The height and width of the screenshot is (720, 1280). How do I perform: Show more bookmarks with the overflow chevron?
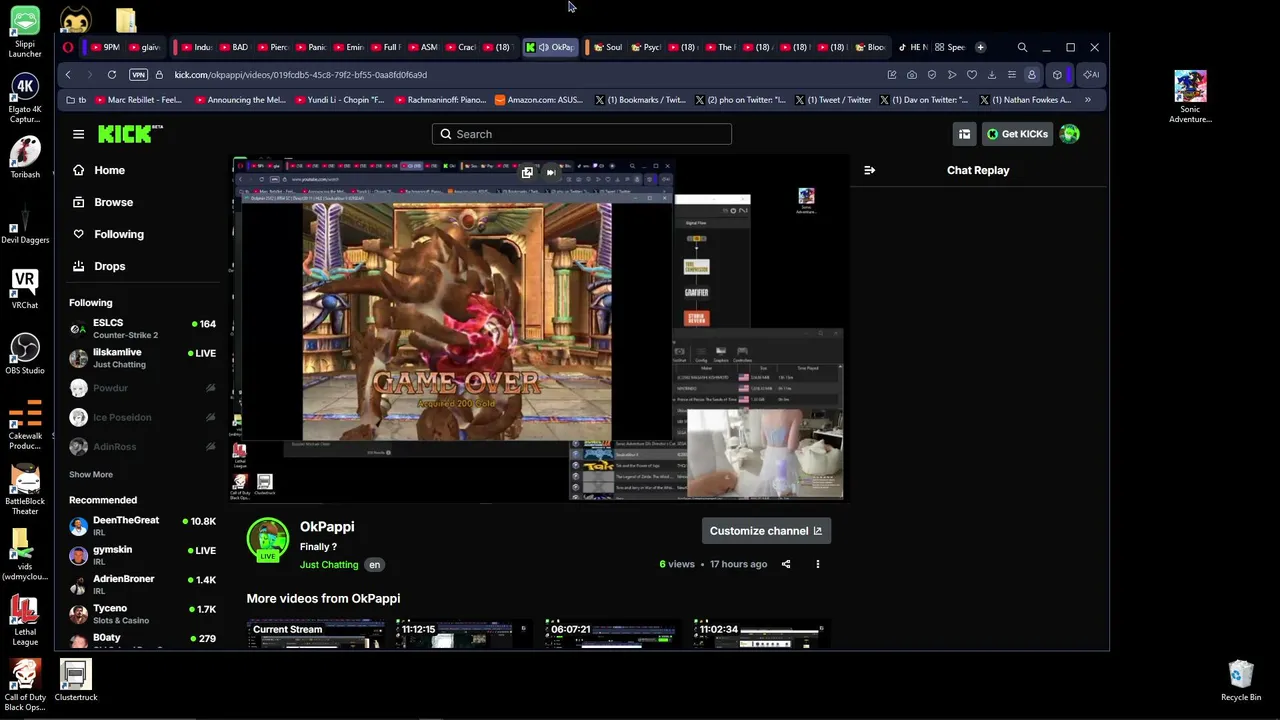(x=1088, y=100)
